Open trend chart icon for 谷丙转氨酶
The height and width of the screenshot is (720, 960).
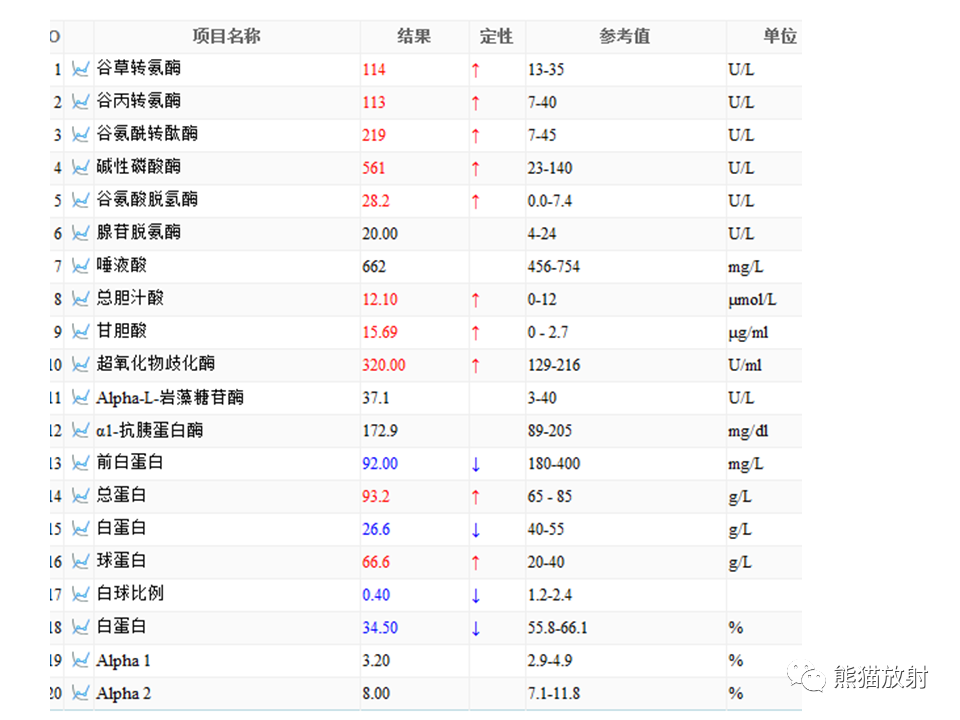coord(80,102)
